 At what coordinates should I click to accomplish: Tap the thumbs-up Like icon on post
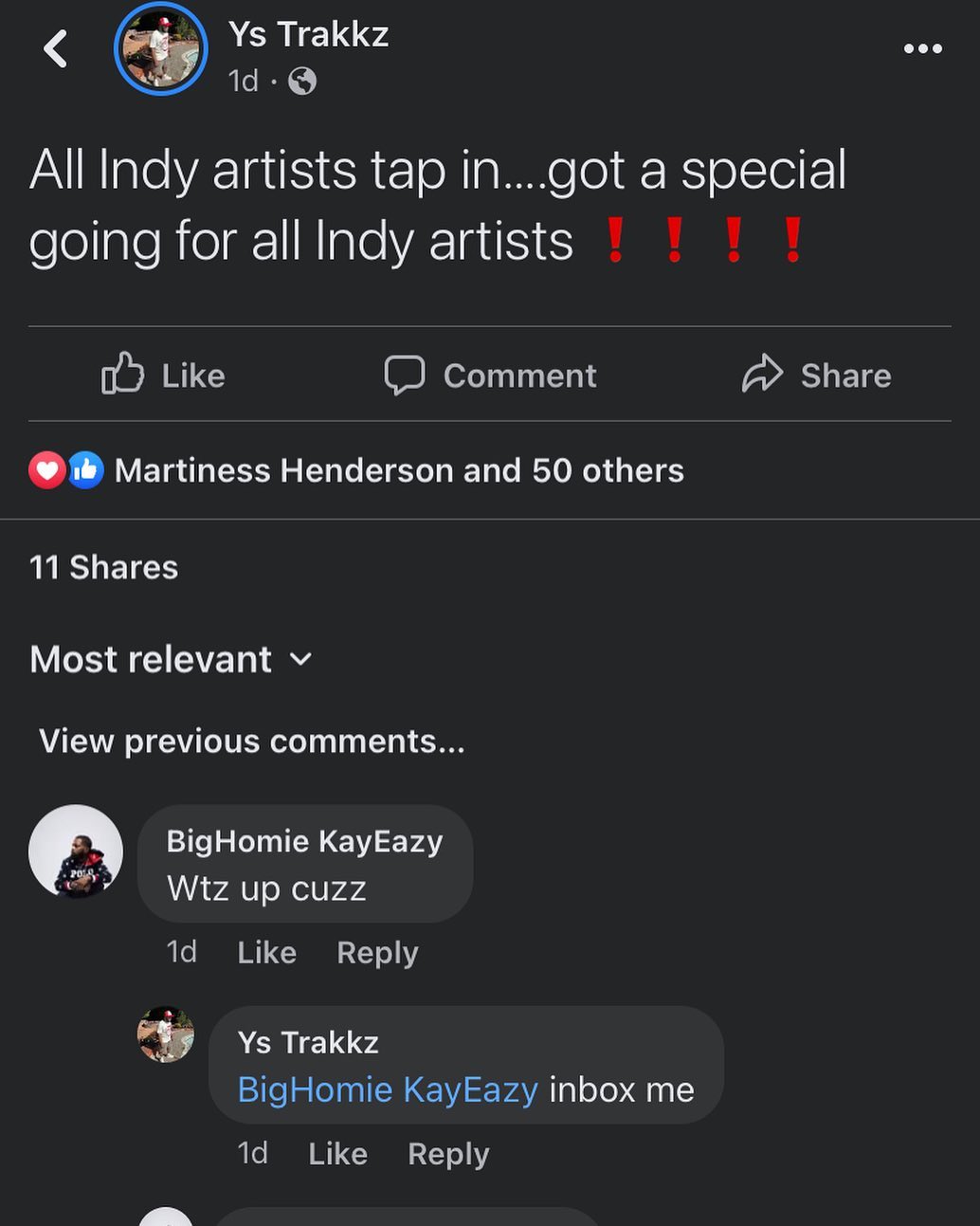tap(123, 373)
